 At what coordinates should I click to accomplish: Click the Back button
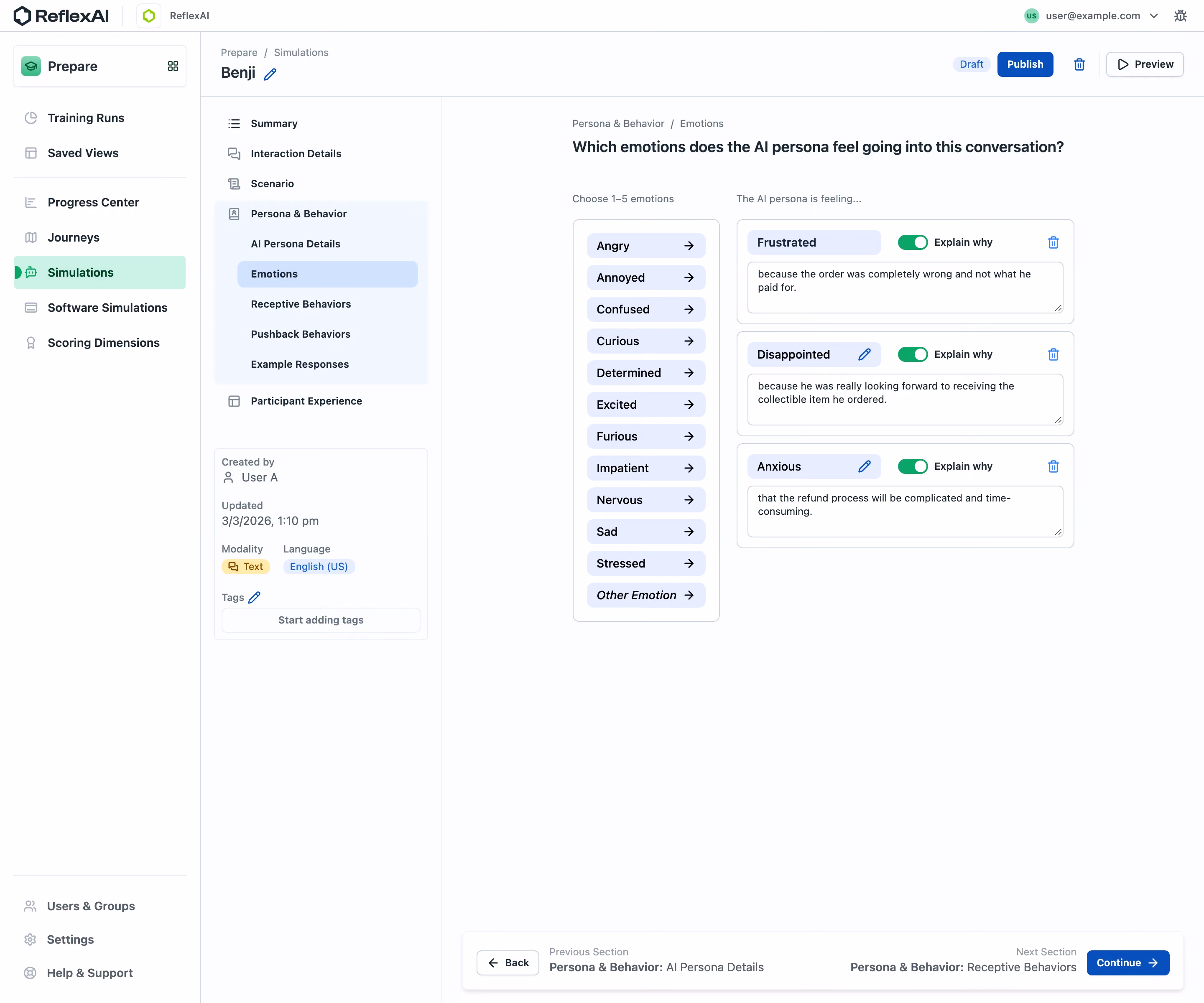[x=508, y=962]
